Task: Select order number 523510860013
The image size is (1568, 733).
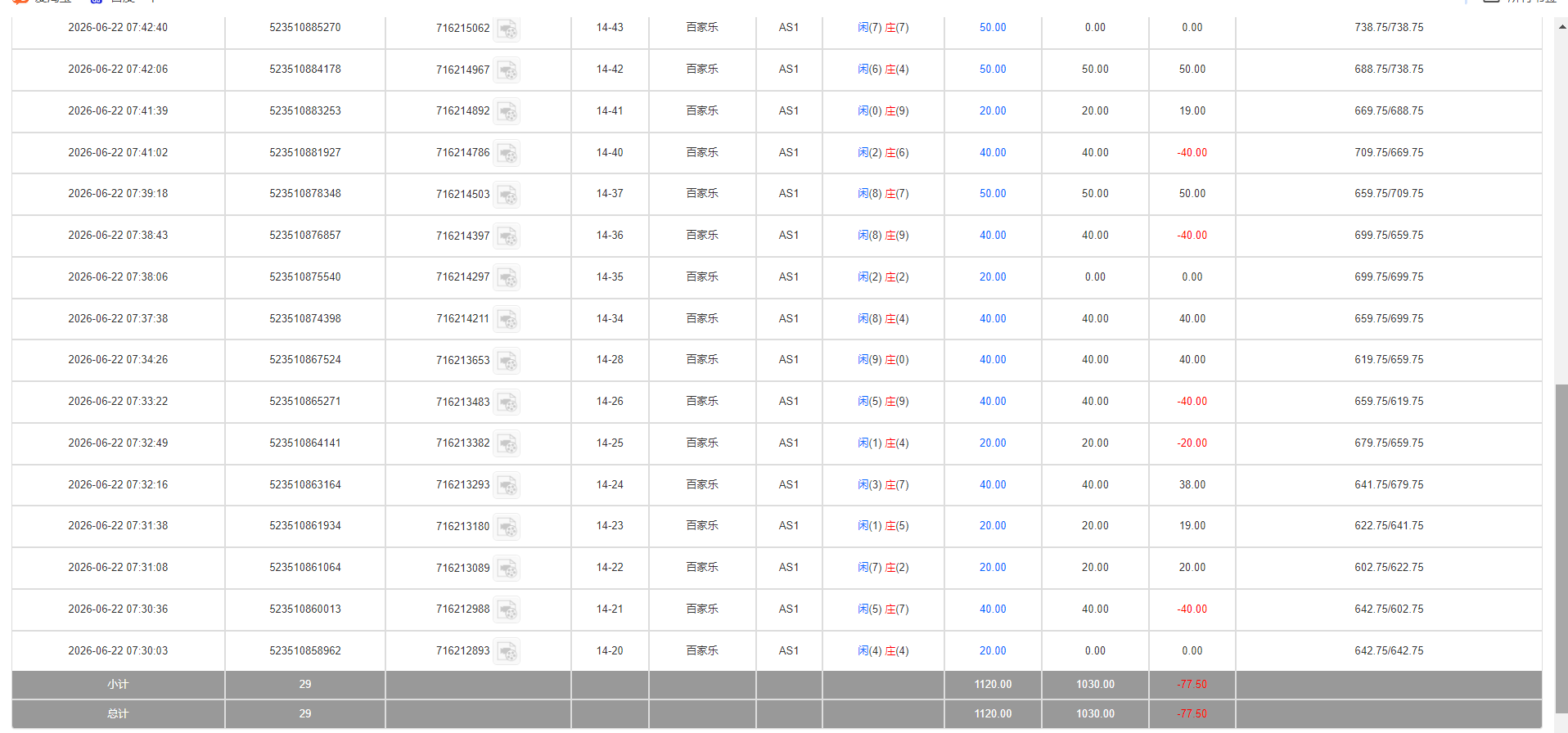Action: [305, 609]
